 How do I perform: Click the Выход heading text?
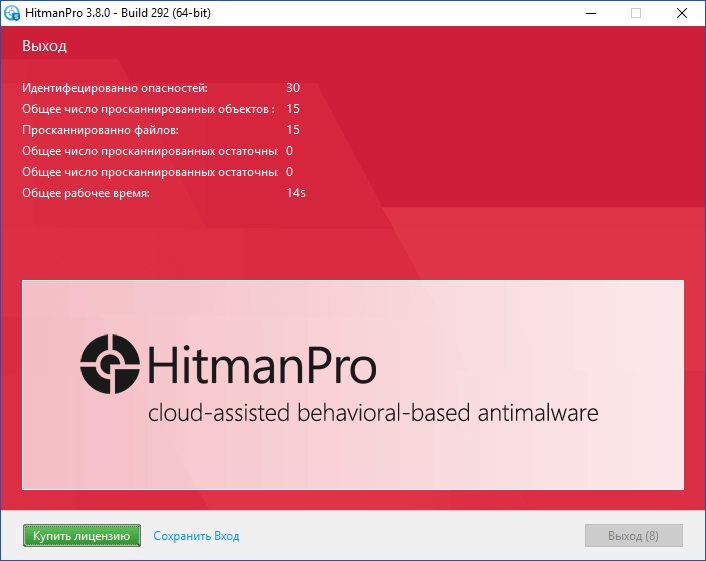45,46
